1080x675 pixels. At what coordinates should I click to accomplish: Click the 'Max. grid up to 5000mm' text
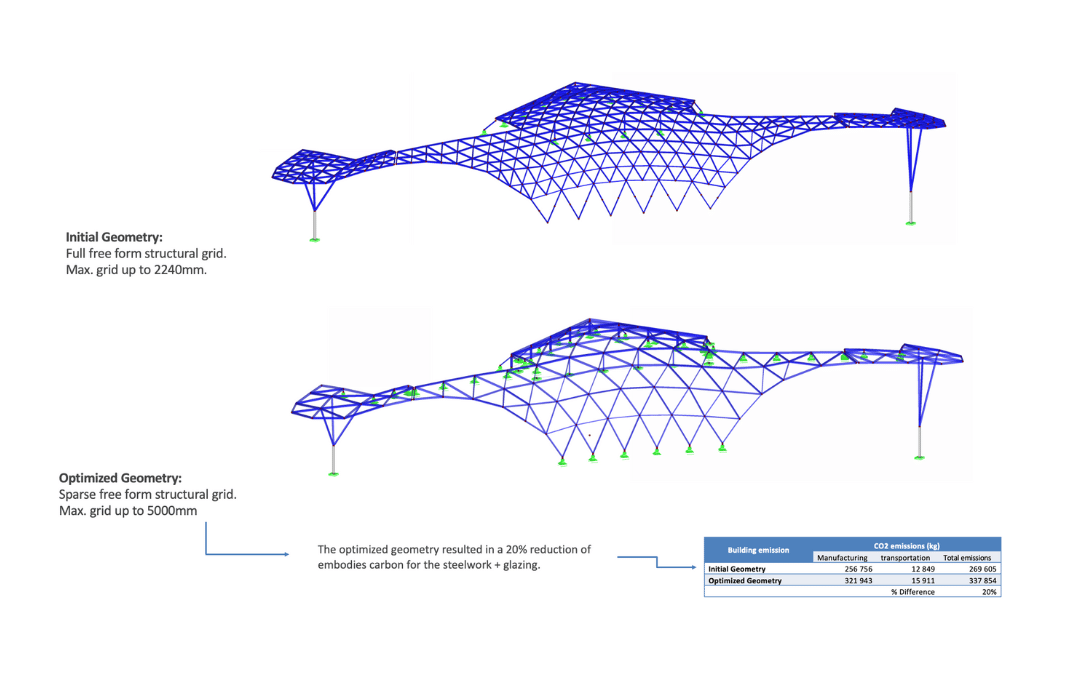pyautogui.click(x=128, y=511)
